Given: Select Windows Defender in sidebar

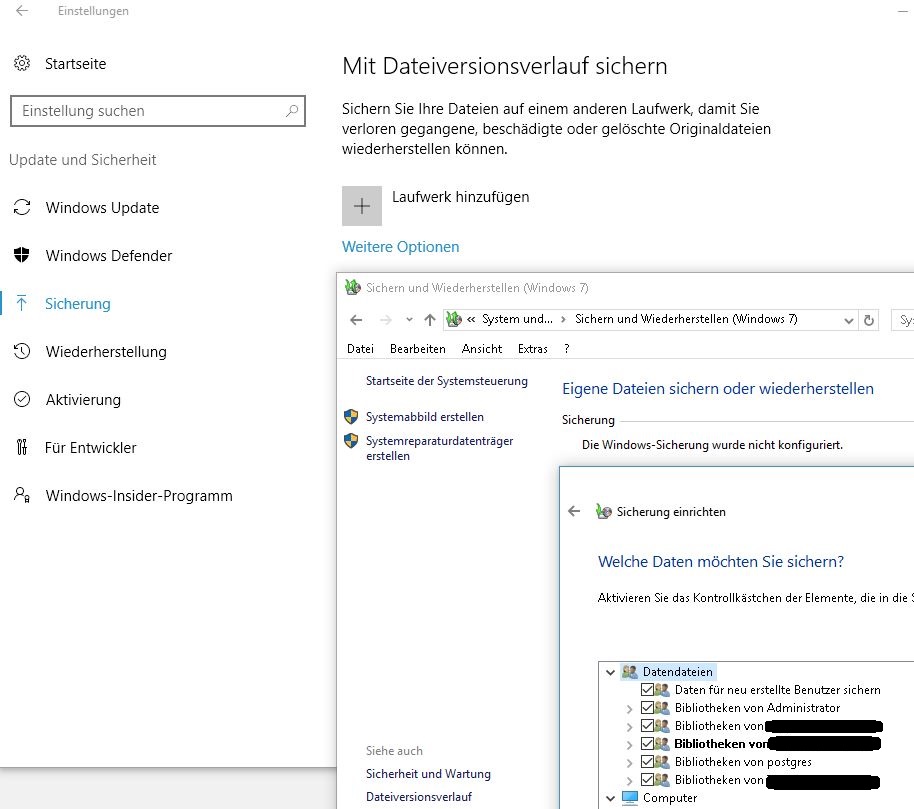Looking at the screenshot, I should pyautogui.click(x=108, y=255).
